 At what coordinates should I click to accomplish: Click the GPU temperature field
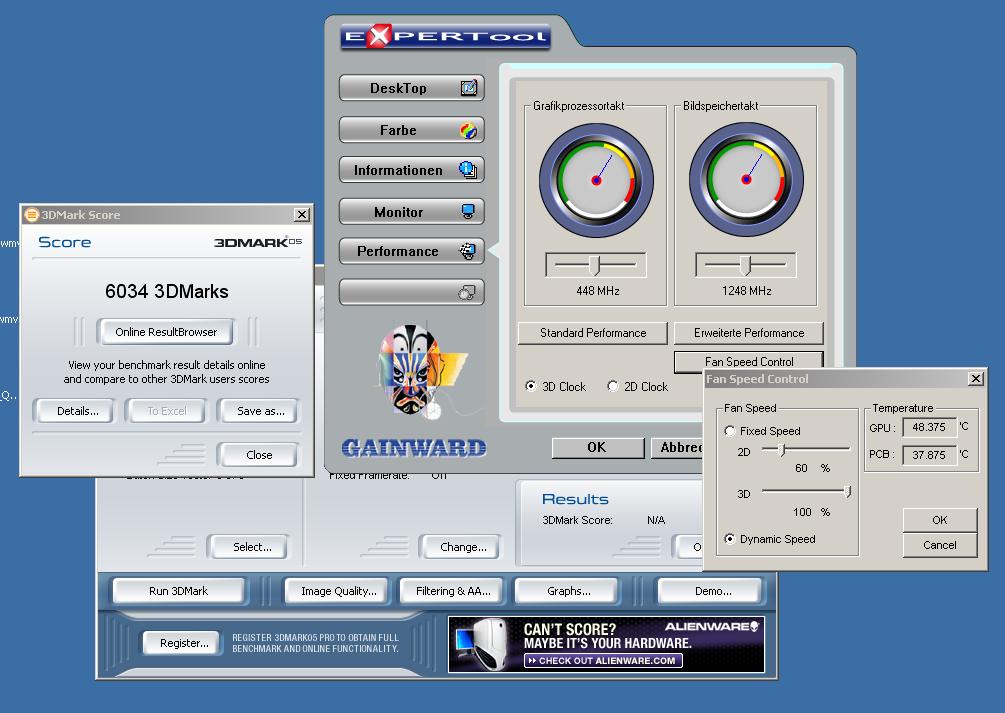[x=929, y=427]
